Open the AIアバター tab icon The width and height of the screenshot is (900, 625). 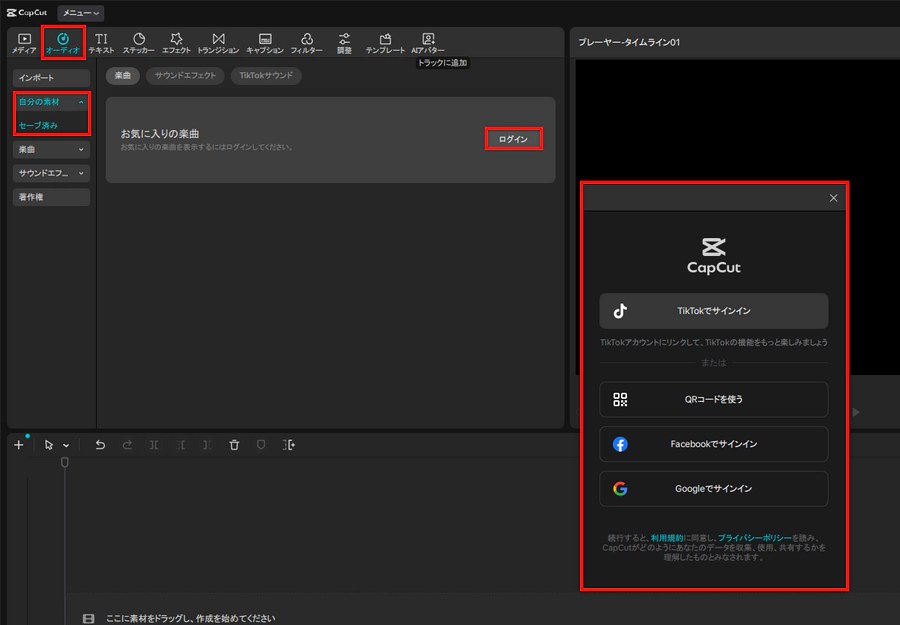pyautogui.click(x=428, y=43)
